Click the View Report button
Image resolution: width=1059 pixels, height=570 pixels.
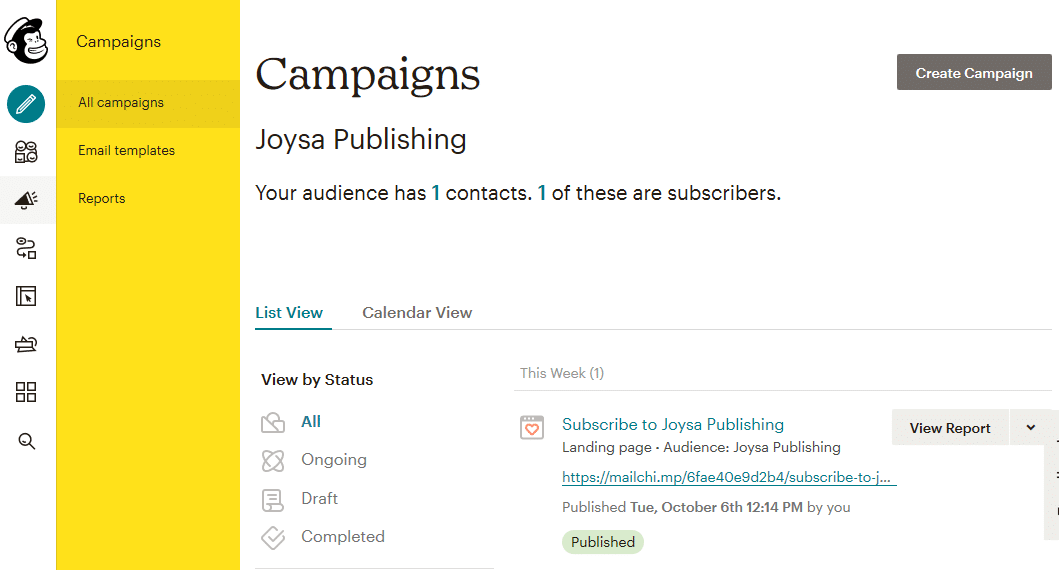(950, 428)
